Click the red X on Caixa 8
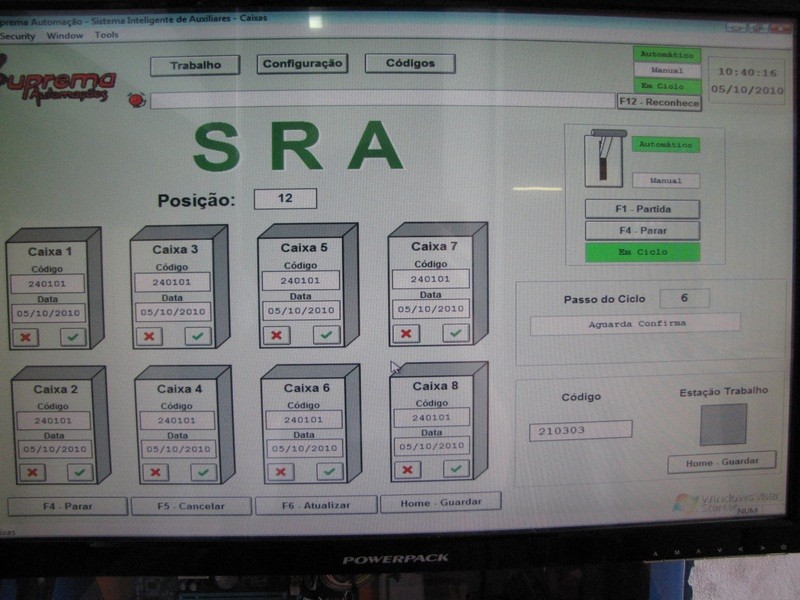The width and height of the screenshot is (800, 600). [407, 469]
